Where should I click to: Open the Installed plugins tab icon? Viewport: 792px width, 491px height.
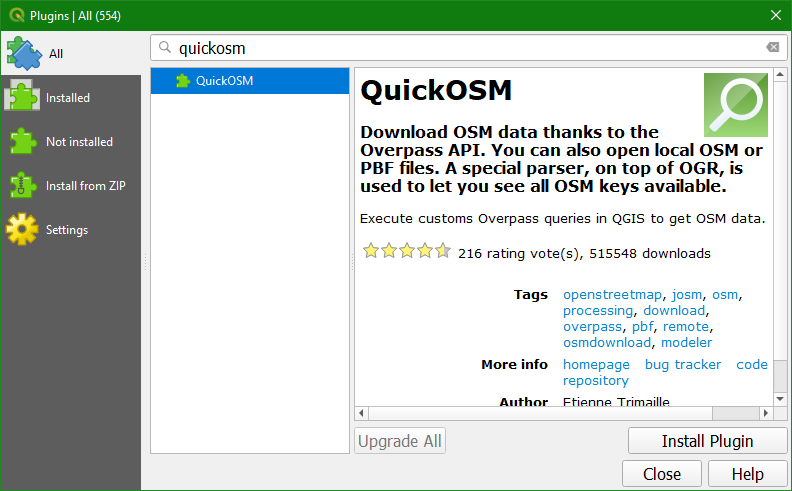tap(22, 97)
